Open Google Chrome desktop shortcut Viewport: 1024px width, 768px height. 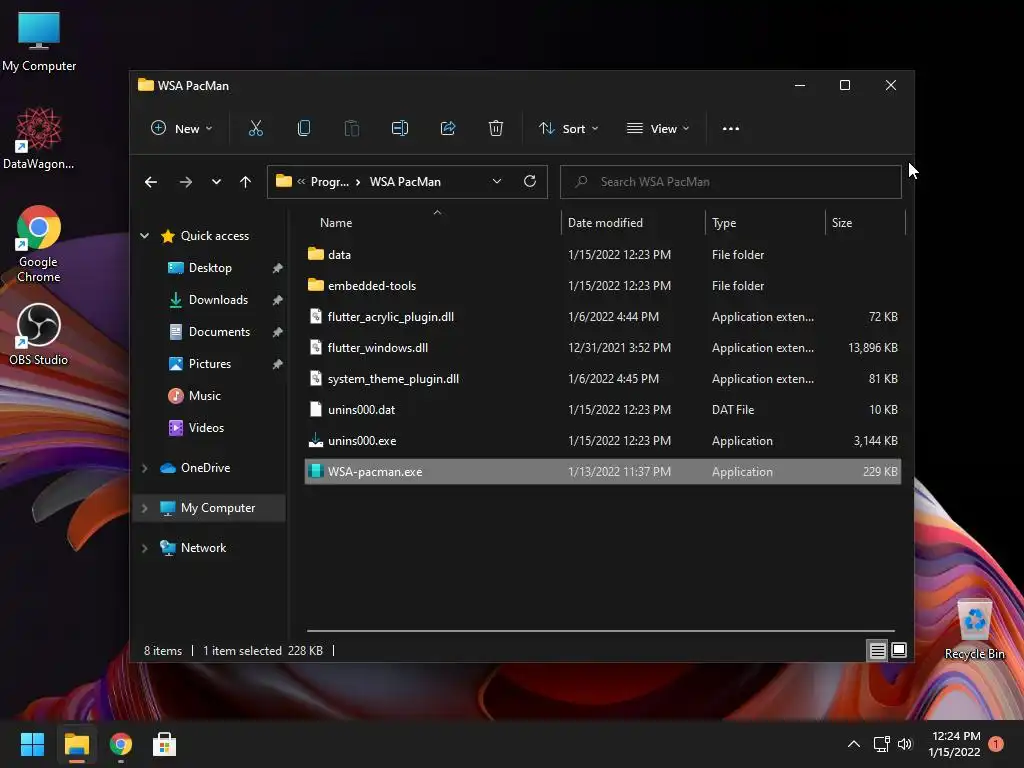[x=39, y=244]
